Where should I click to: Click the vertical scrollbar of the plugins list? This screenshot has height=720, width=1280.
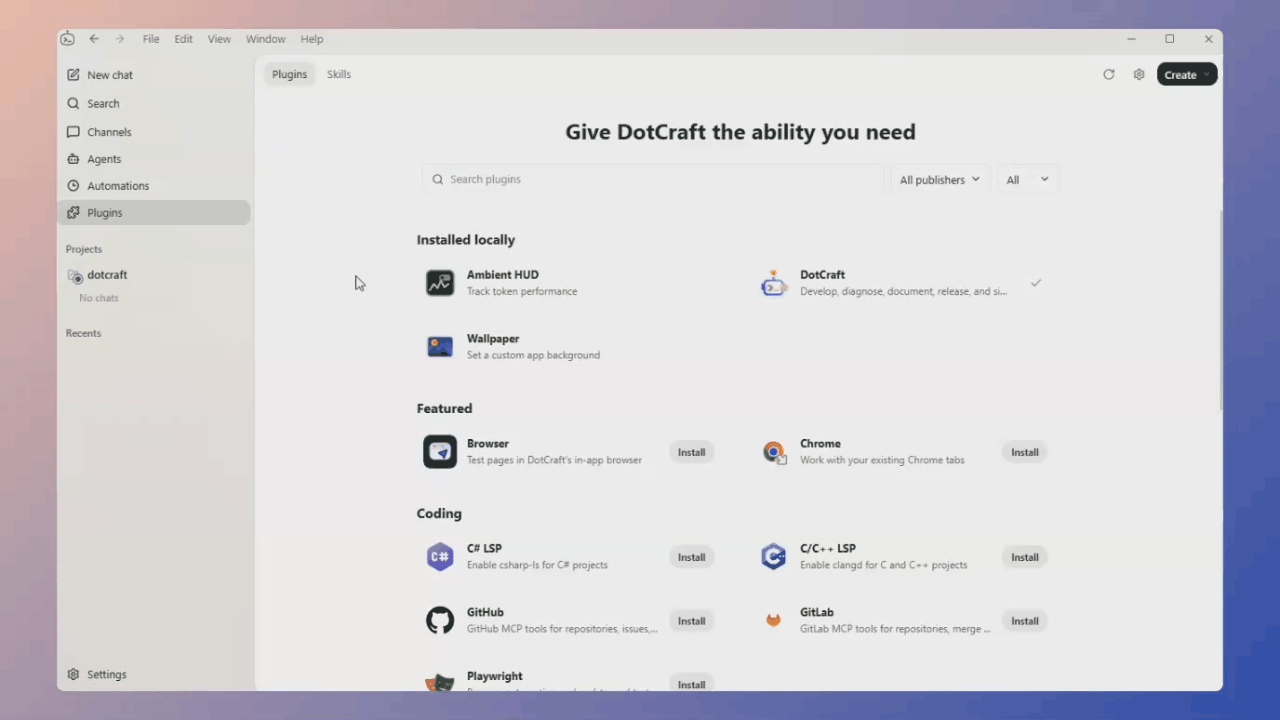[1220, 310]
